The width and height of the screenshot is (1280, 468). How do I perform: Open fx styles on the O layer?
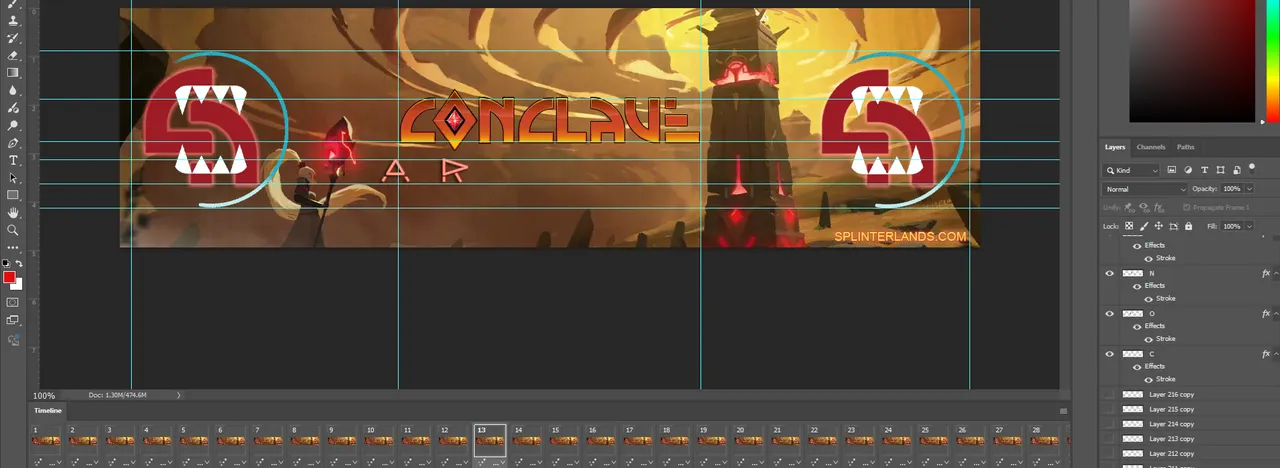coord(1265,313)
